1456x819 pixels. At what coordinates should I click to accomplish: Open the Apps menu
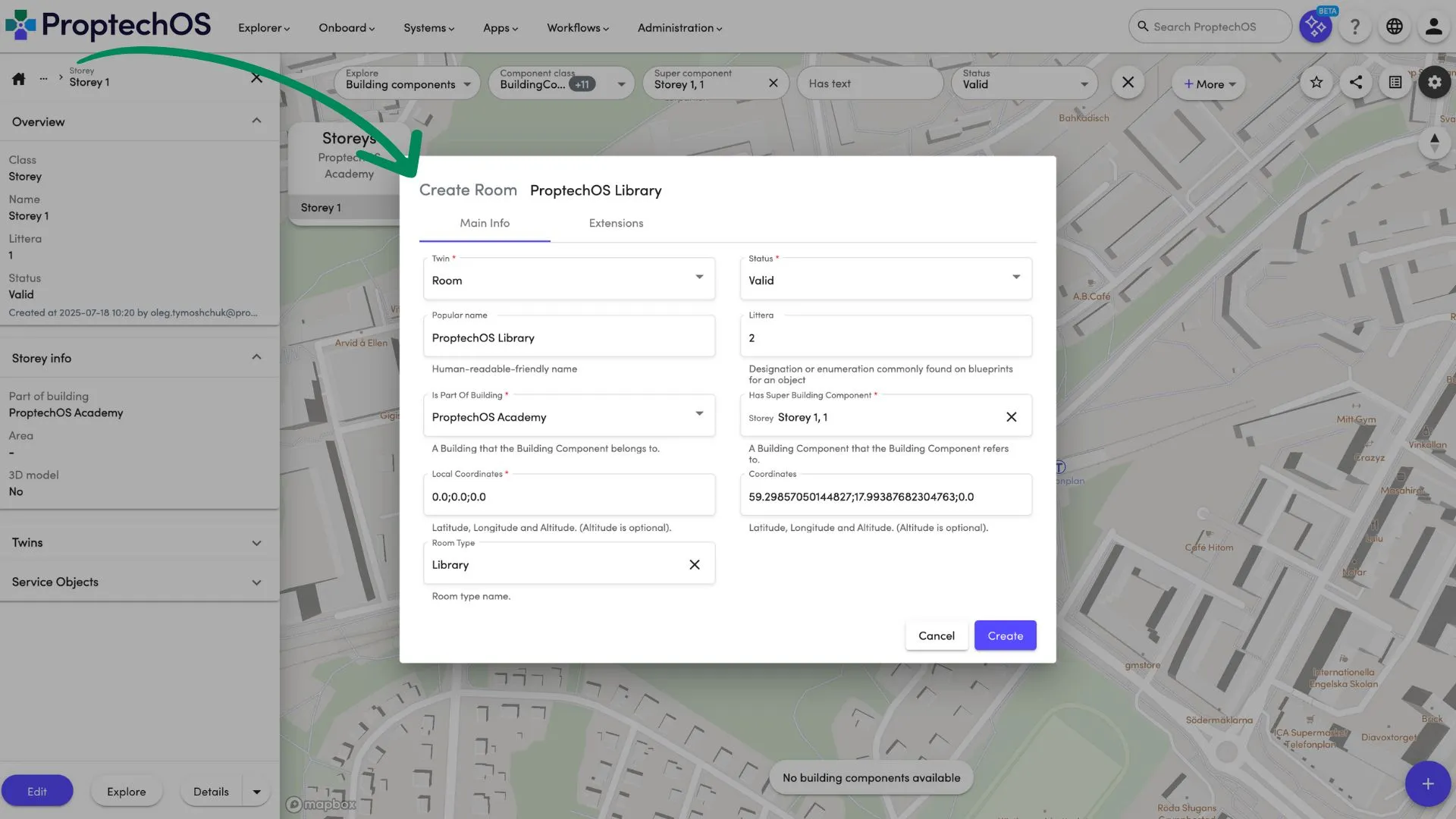pyautogui.click(x=500, y=28)
